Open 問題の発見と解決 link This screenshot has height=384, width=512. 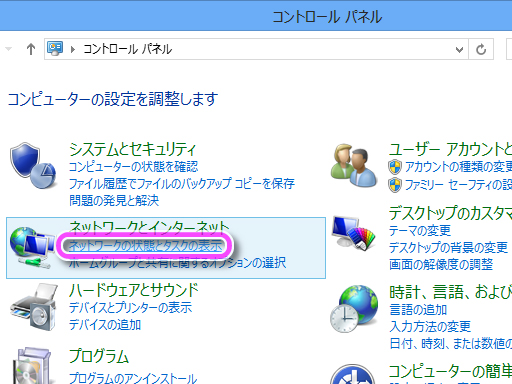[x=114, y=200]
